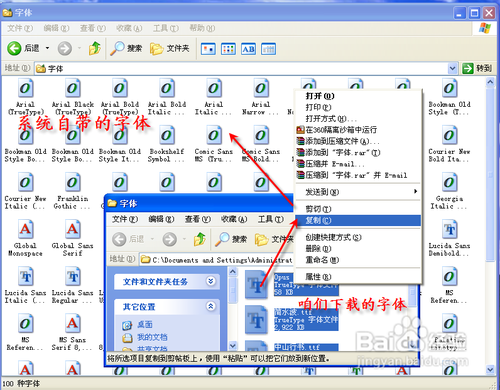
Task: Choose 重命名(M) in the context menu
Action: tap(358, 260)
